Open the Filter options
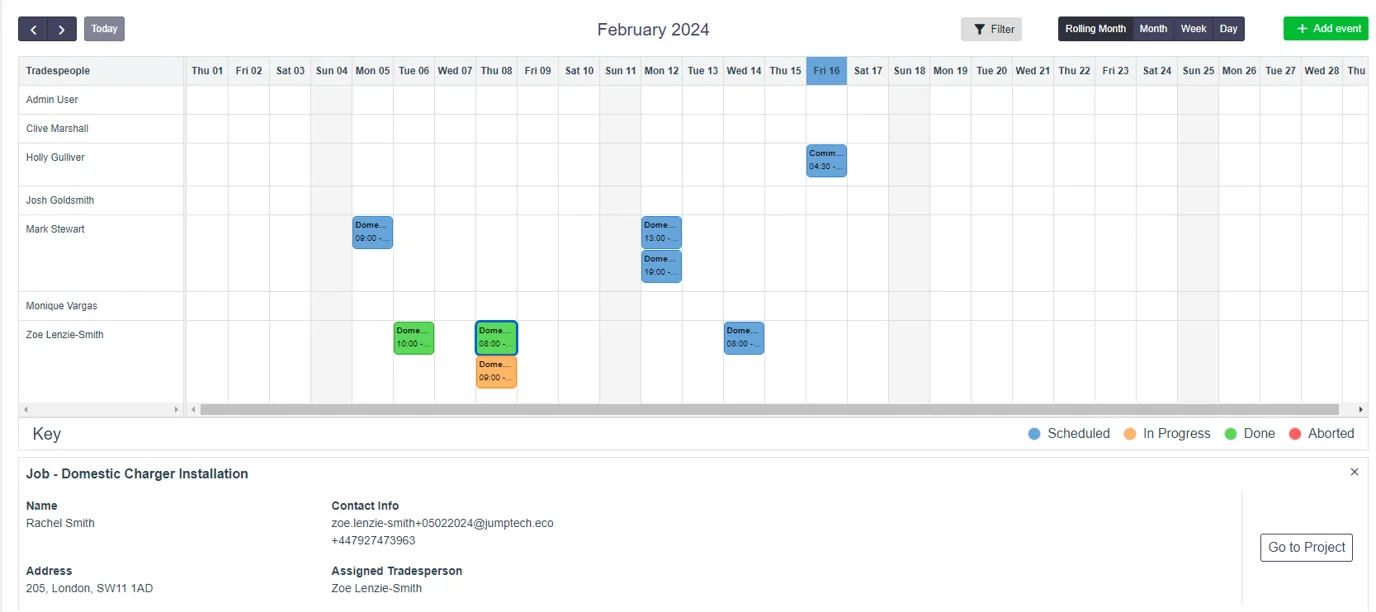Screen dimensions: 1376x612 (x=991, y=29)
